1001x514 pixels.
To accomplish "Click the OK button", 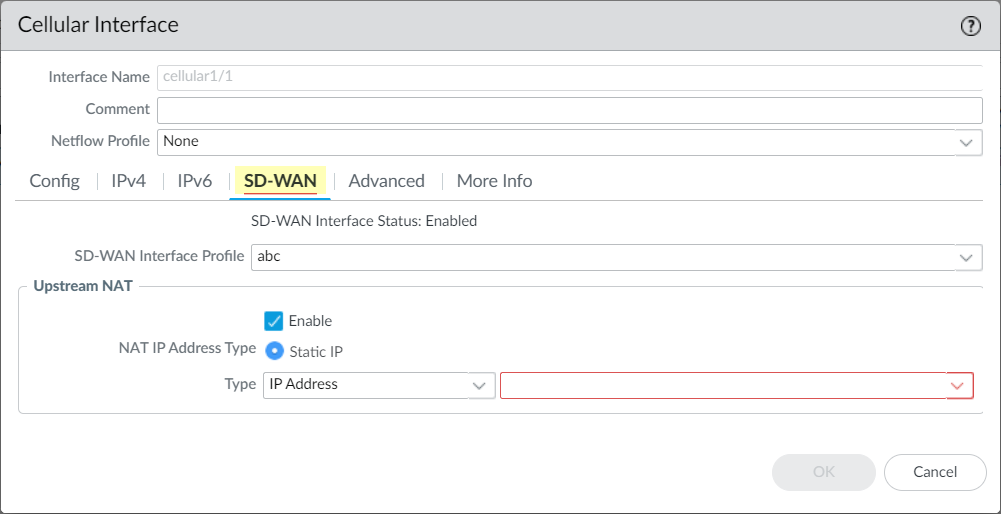I will pyautogui.click(x=823, y=472).
